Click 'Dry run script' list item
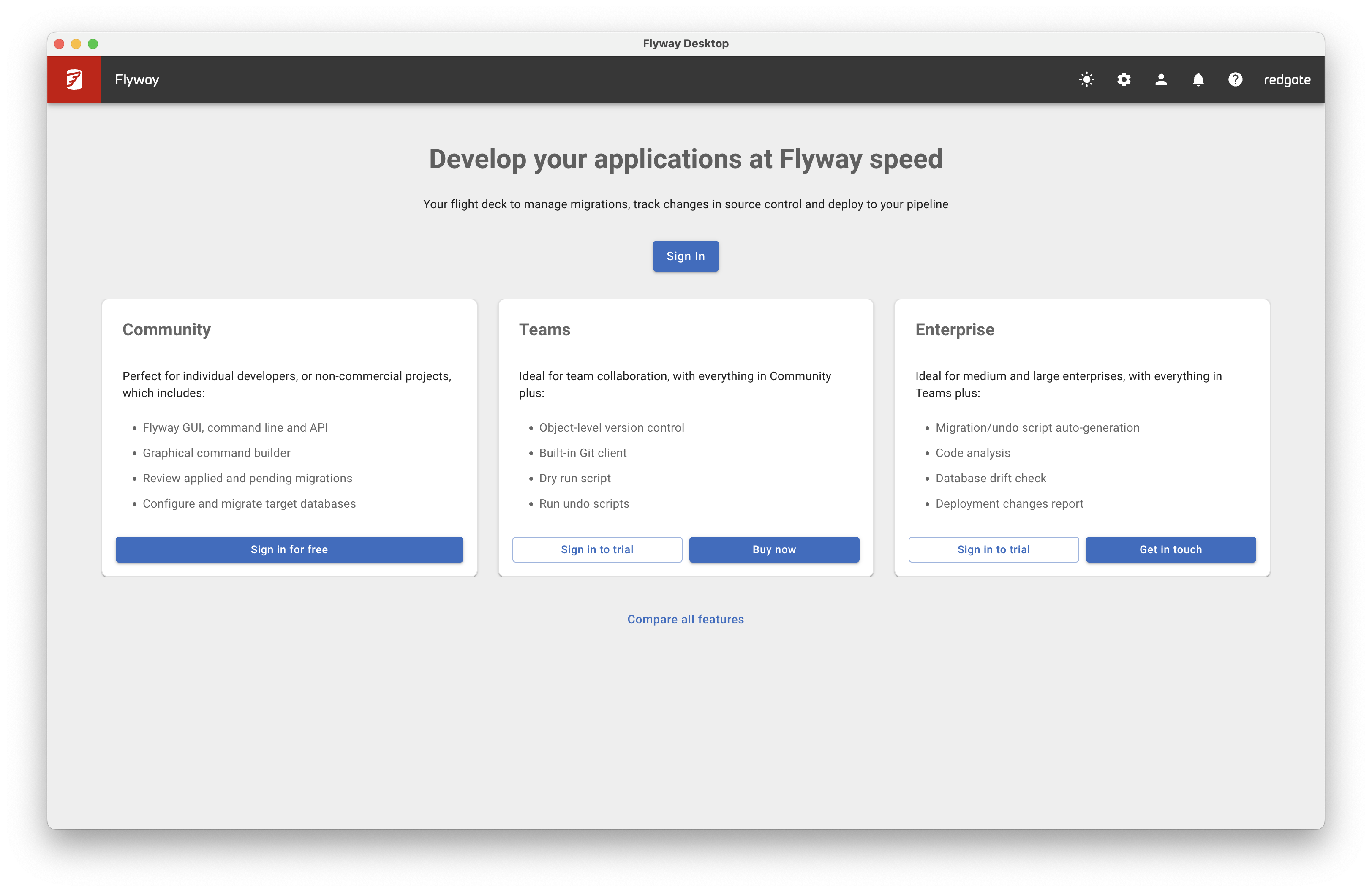Image resolution: width=1372 pixels, height=892 pixels. pyautogui.click(x=575, y=478)
